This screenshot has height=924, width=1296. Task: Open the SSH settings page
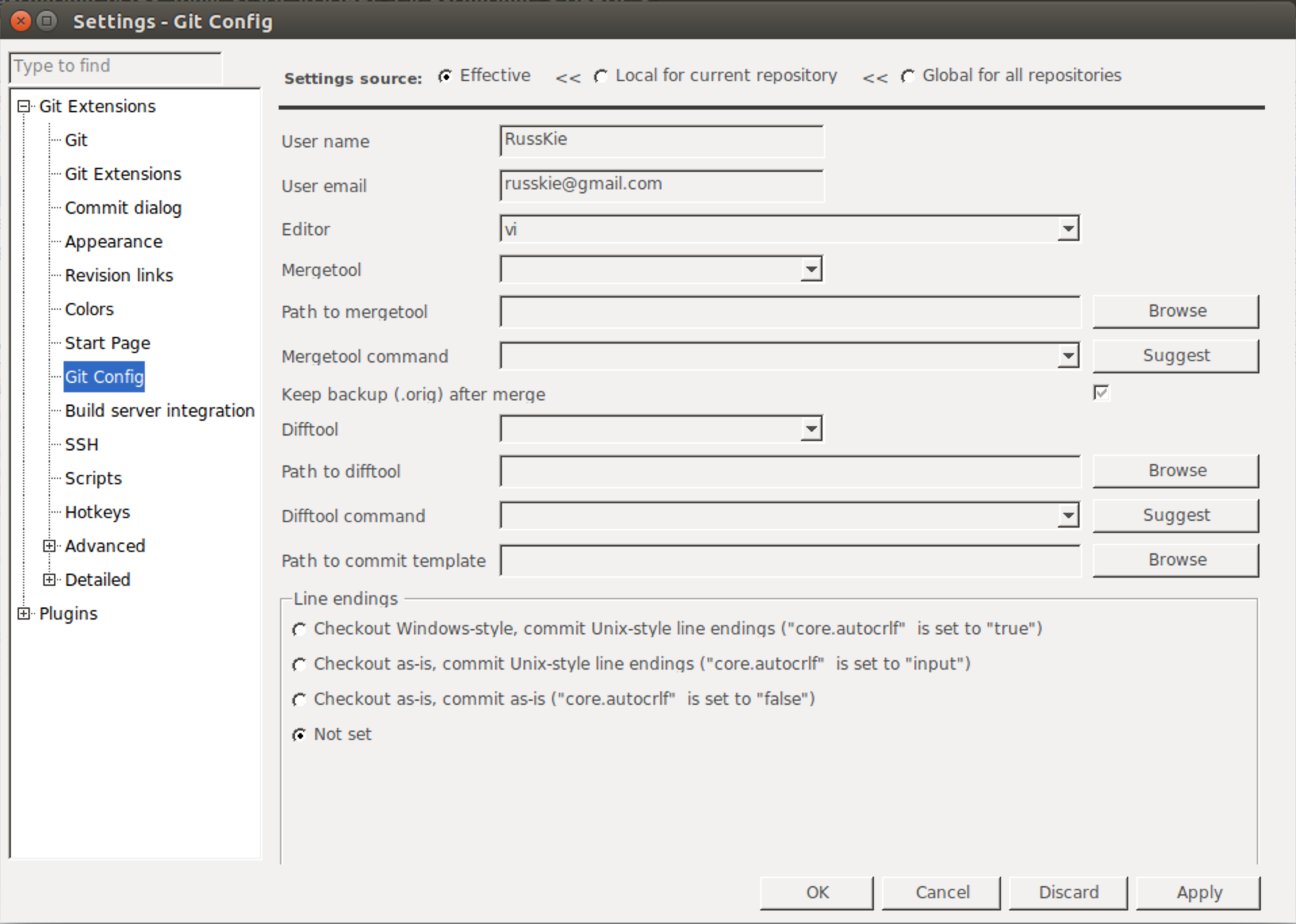81,444
